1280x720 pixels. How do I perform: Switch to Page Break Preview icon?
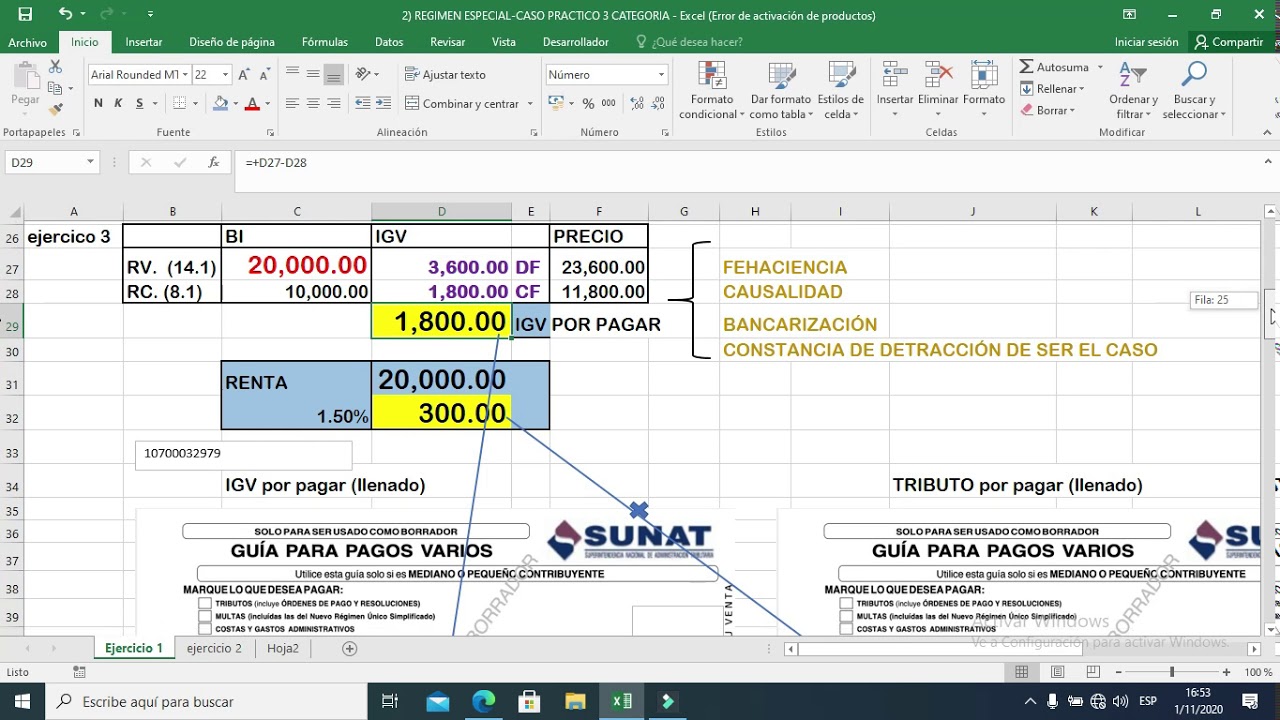pyautogui.click(x=1093, y=673)
